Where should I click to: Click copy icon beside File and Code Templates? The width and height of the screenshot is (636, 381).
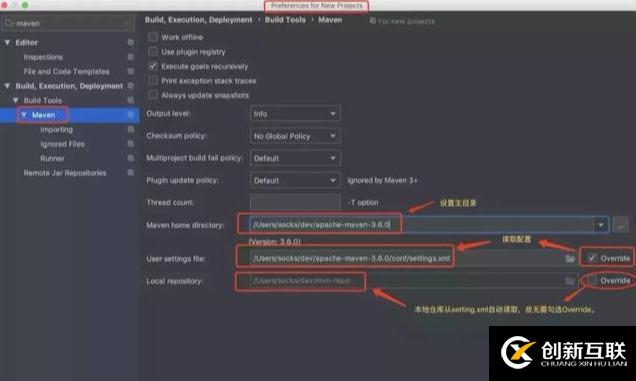point(131,71)
